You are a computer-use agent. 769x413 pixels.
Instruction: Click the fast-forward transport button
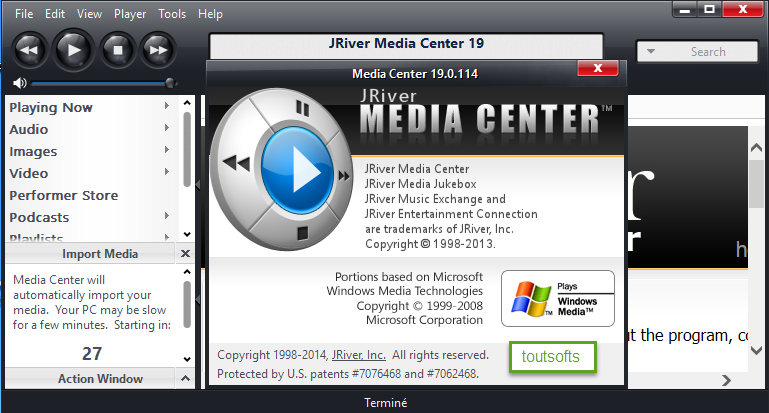pos(158,50)
